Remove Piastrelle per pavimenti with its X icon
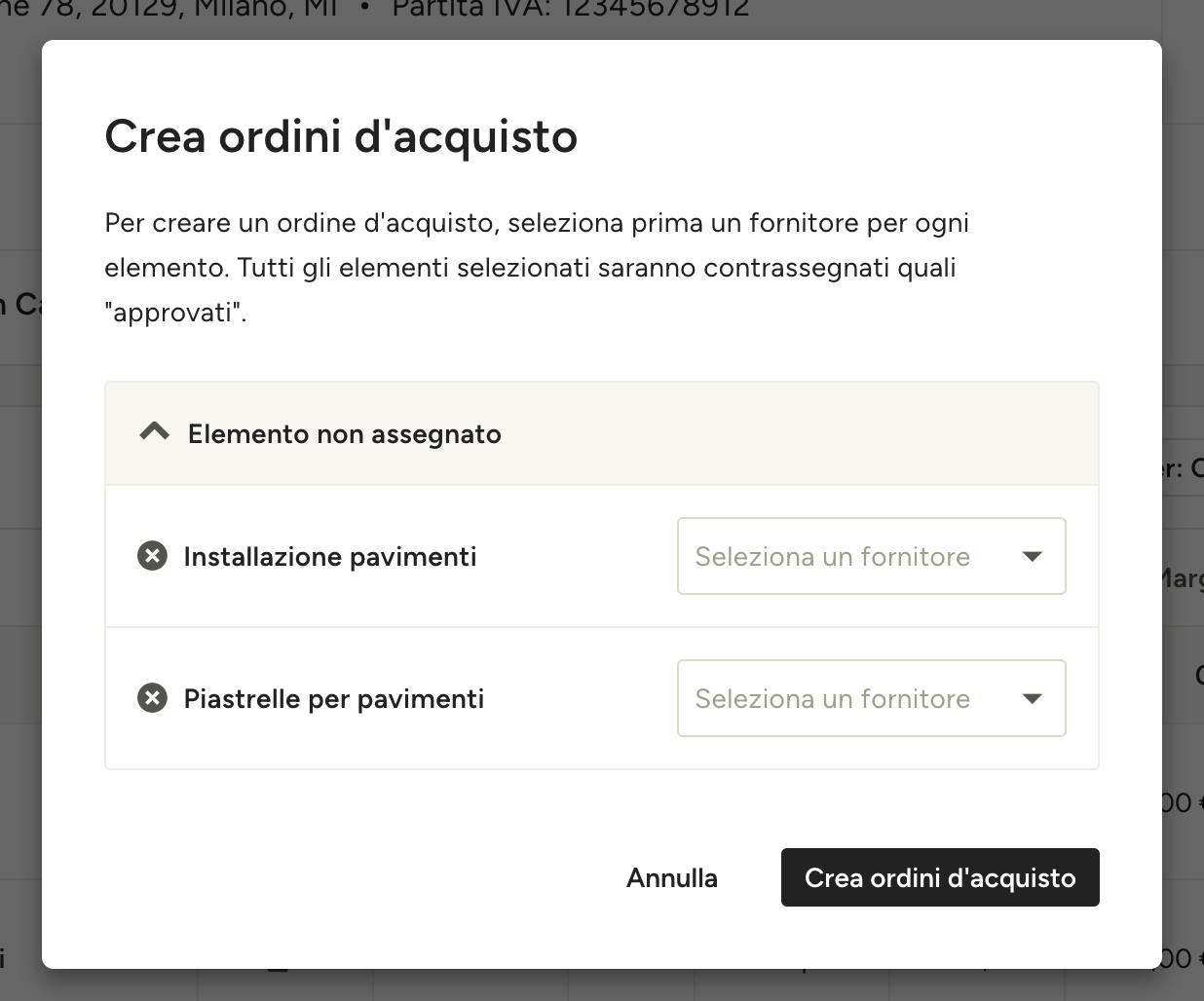The image size is (1204, 1001). (x=152, y=698)
